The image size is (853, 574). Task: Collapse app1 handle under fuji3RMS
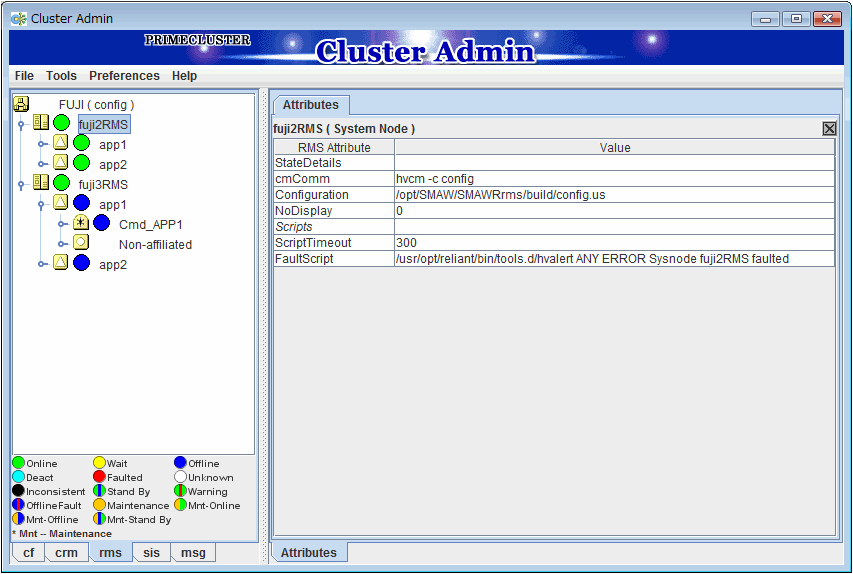(x=41, y=205)
